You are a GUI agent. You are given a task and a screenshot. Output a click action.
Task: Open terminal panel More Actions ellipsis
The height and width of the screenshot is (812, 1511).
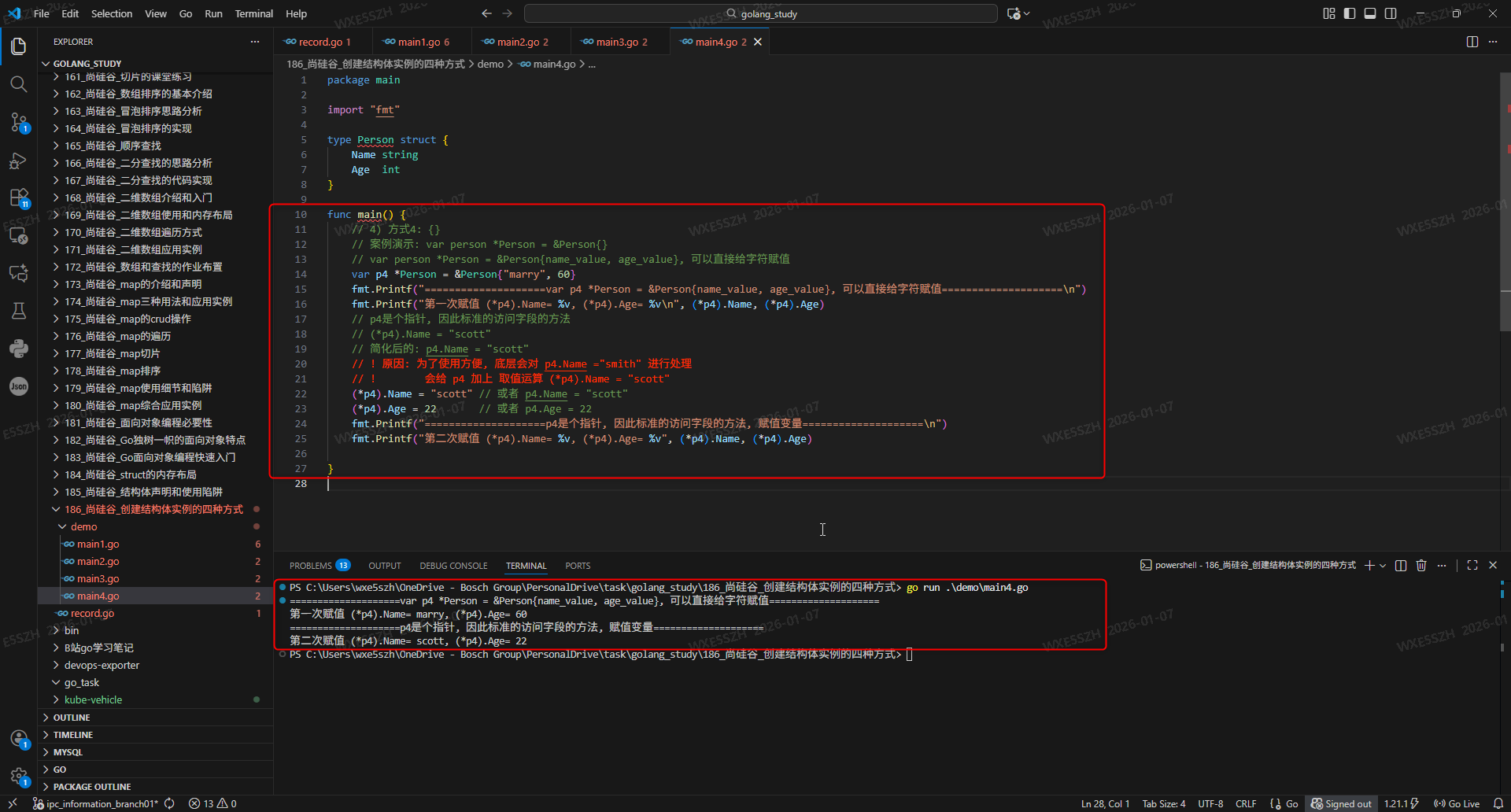tap(1442, 565)
